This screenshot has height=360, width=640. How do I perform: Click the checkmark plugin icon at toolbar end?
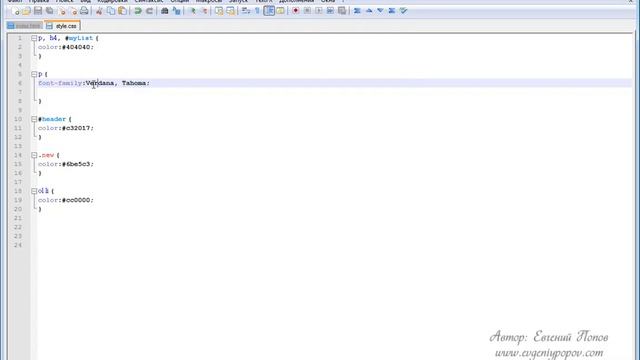point(403,11)
